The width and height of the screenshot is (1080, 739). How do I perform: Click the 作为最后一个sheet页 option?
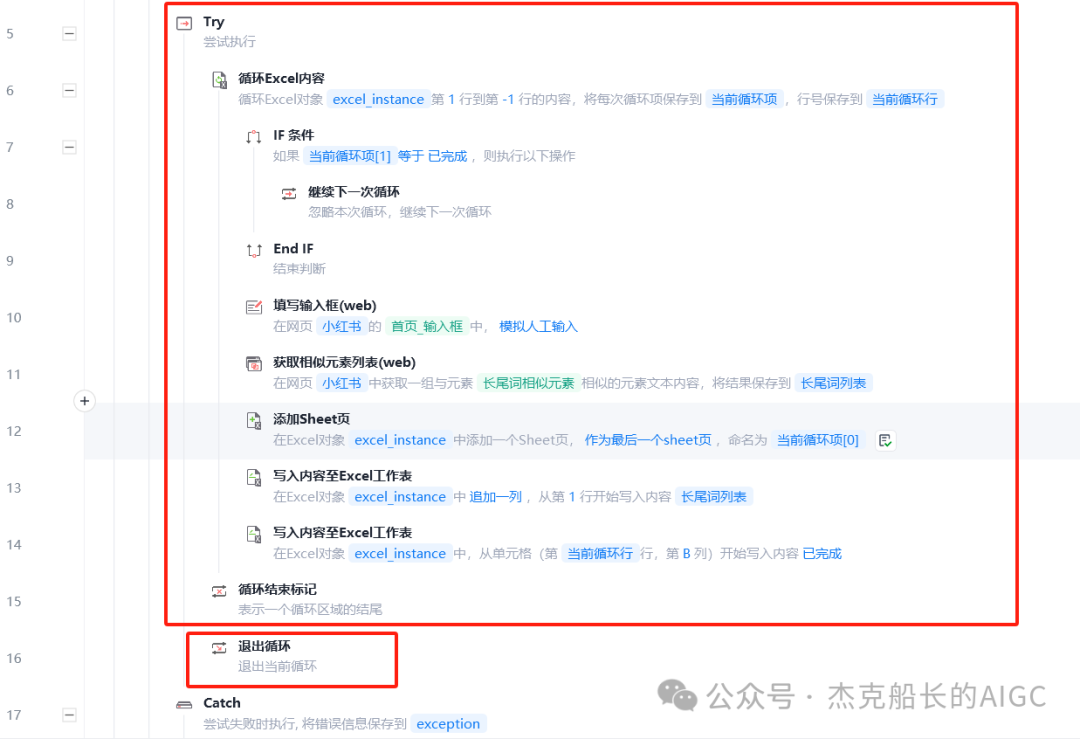point(647,440)
